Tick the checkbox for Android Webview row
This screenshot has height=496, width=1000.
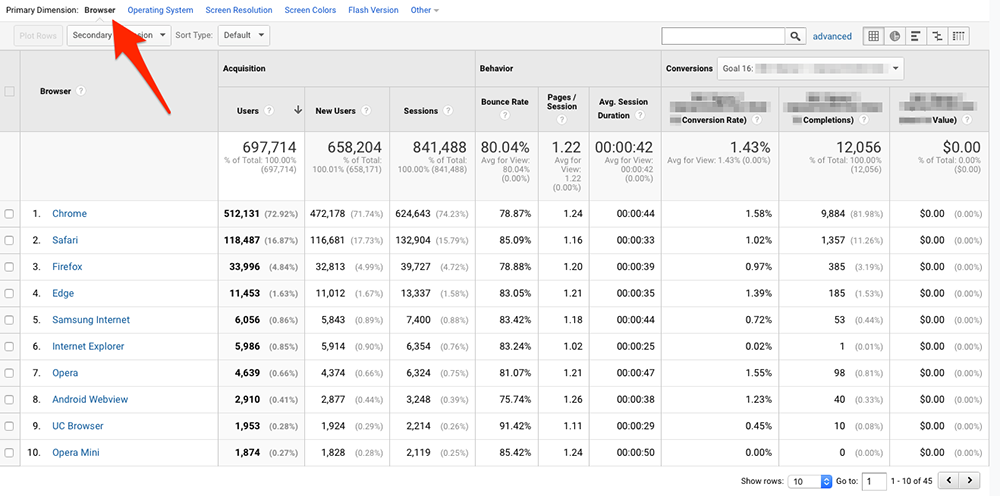(10, 400)
